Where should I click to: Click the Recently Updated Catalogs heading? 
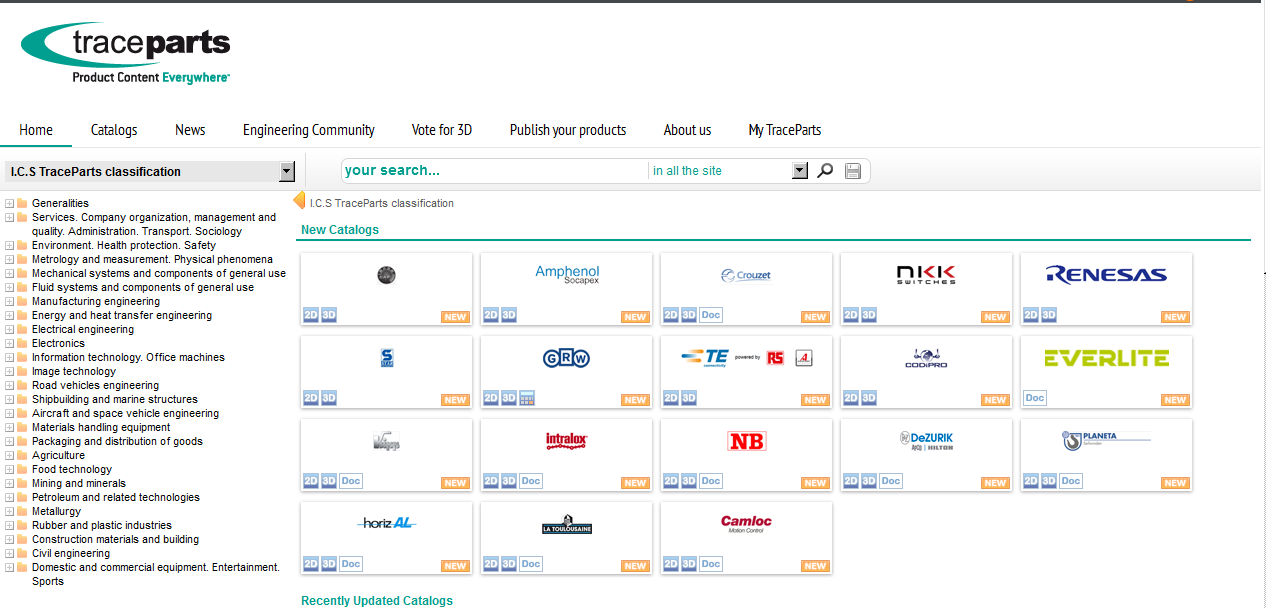[x=377, y=601]
